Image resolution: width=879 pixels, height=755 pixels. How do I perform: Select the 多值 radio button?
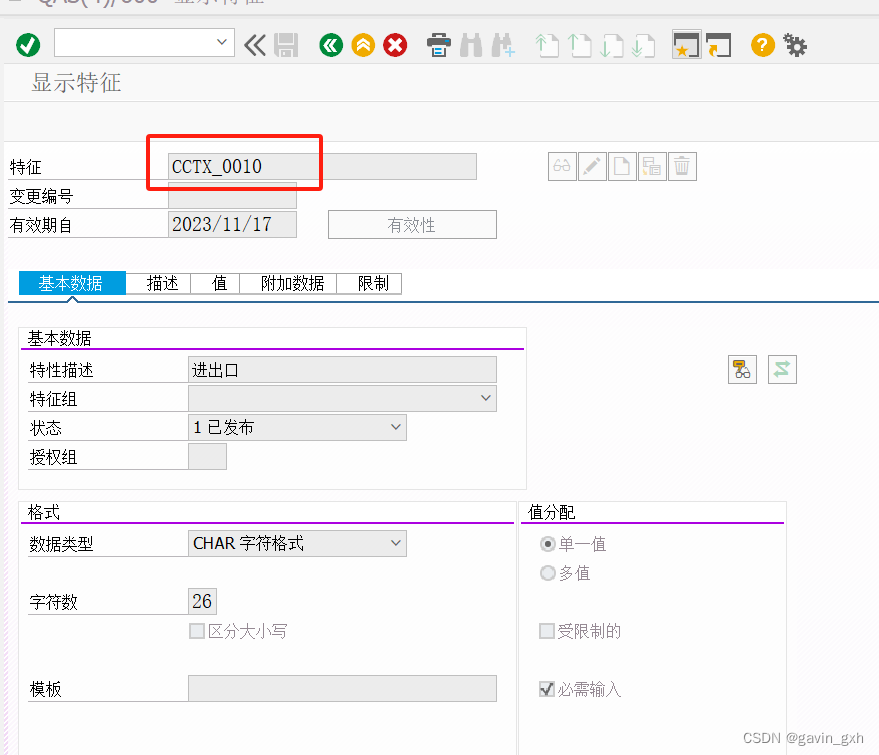(549, 573)
